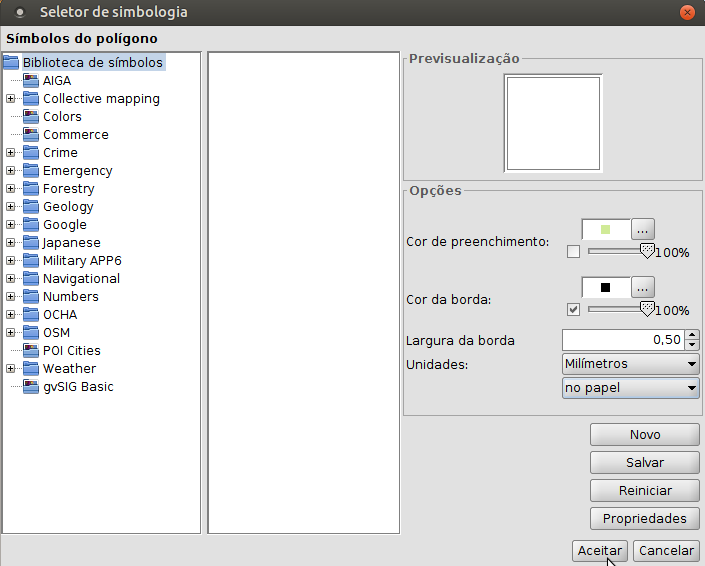Click the Weather folder icon
Image resolution: width=705 pixels, height=566 pixels.
pyautogui.click(x=30, y=369)
